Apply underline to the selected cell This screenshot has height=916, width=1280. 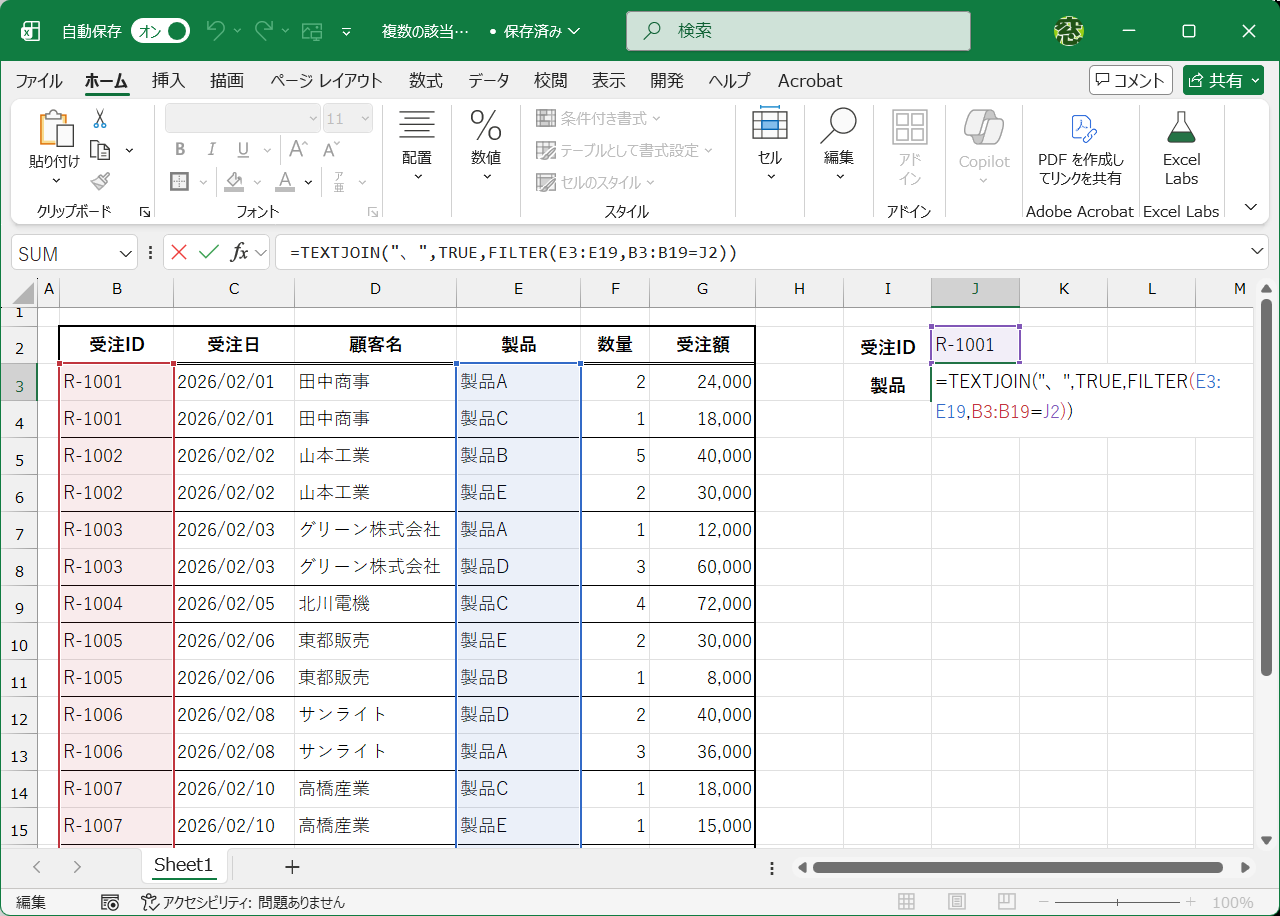pos(240,148)
